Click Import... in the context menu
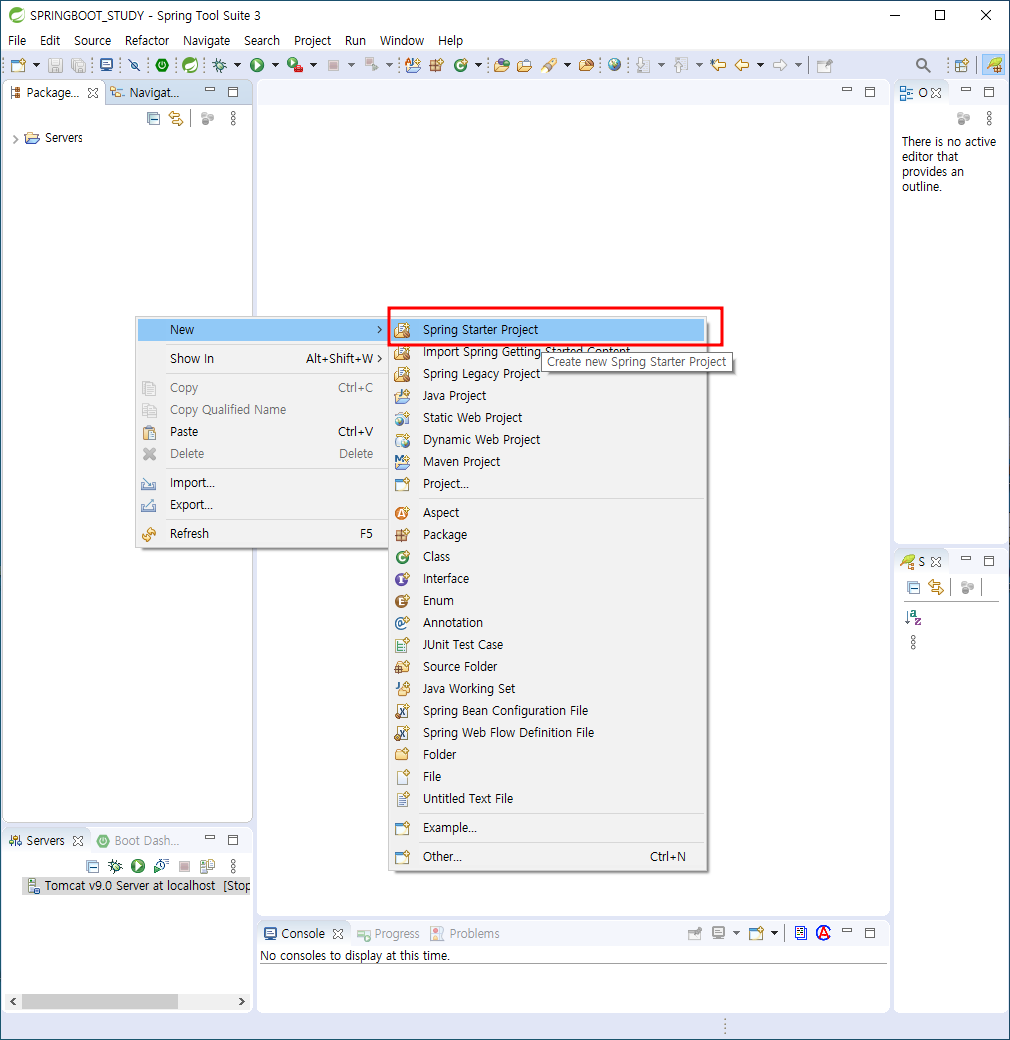The width and height of the screenshot is (1010, 1040). pyautogui.click(x=262, y=483)
